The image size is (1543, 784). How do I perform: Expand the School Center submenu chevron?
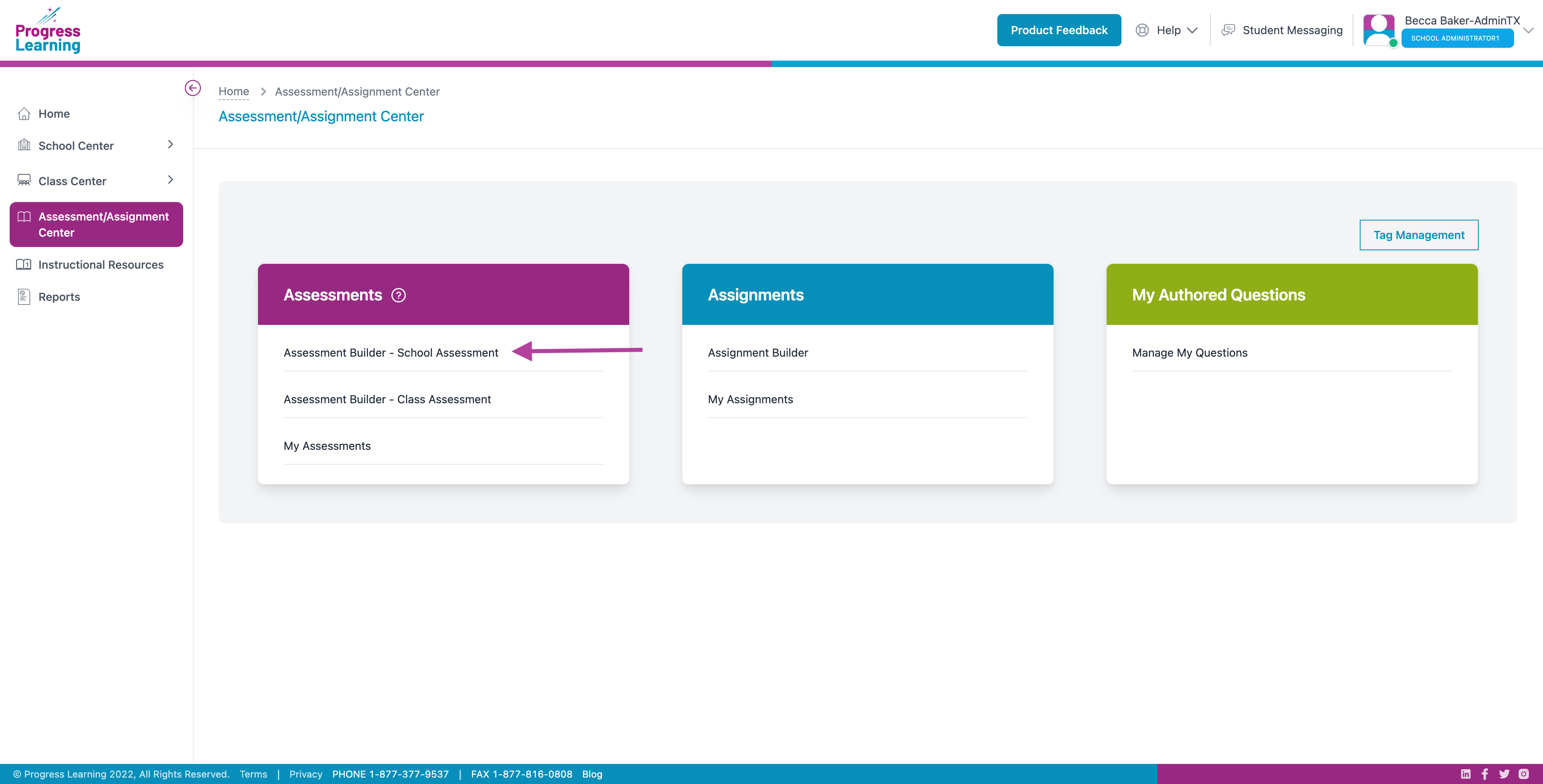coord(171,144)
